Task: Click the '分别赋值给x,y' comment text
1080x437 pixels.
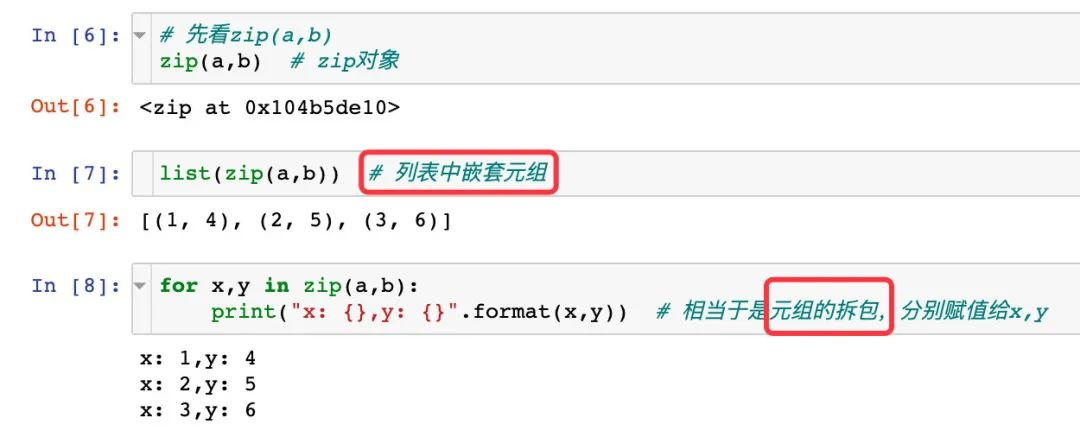Action: (x=972, y=311)
